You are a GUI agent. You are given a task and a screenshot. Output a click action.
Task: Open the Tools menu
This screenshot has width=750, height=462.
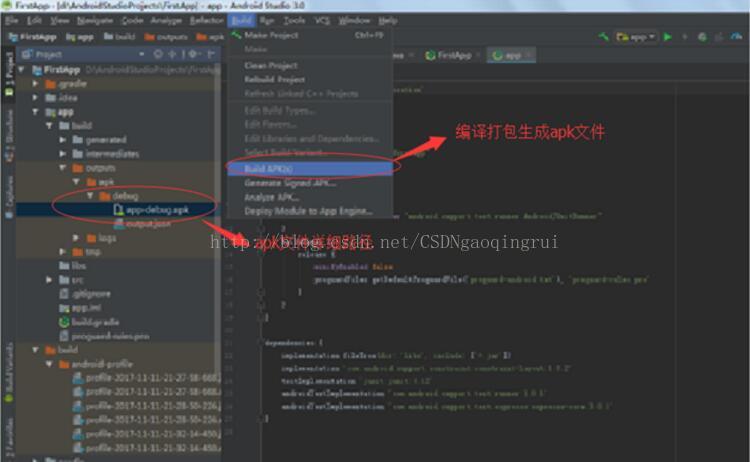[294, 21]
